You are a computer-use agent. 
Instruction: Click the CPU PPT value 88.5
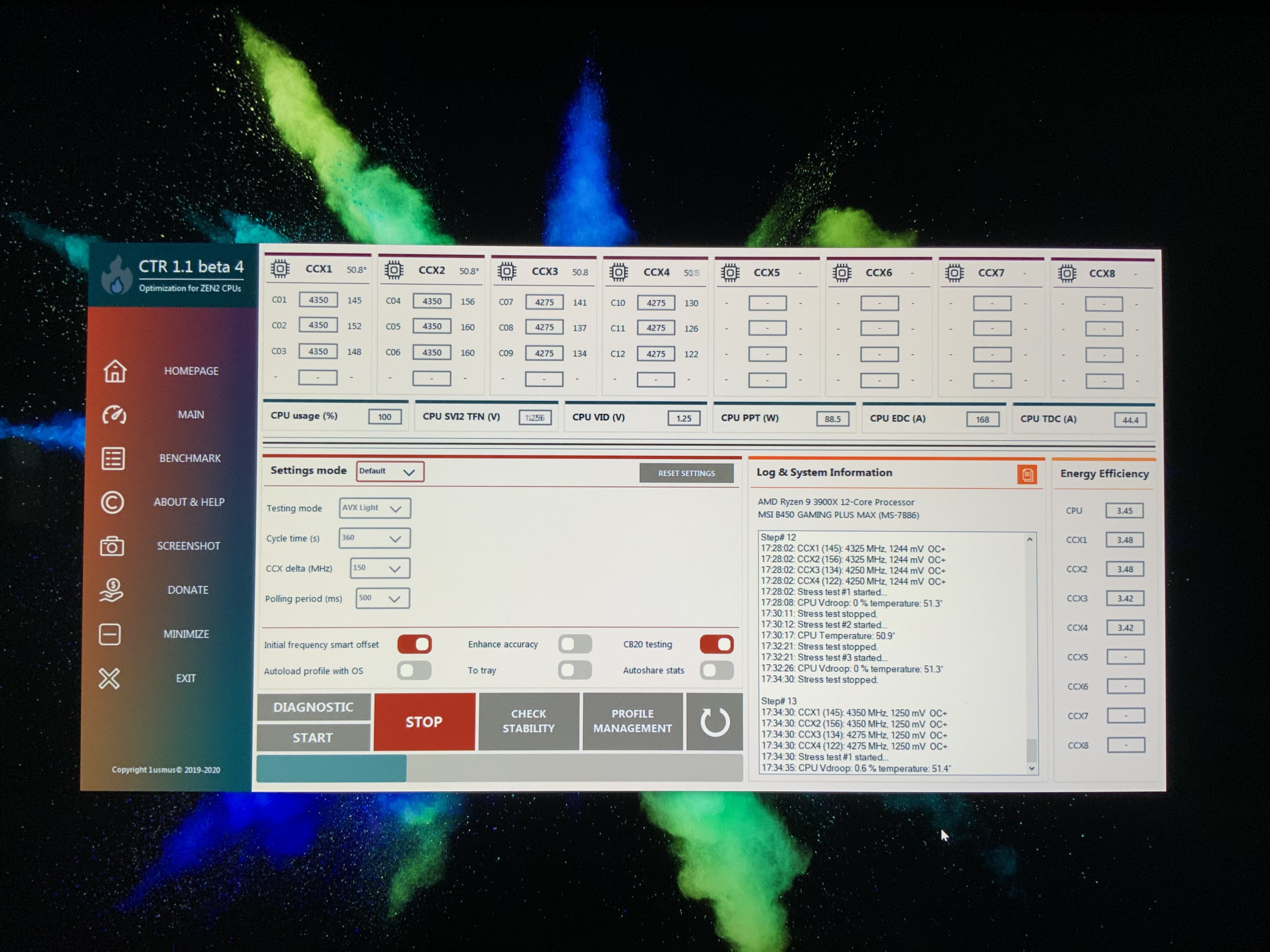coord(832,419)
